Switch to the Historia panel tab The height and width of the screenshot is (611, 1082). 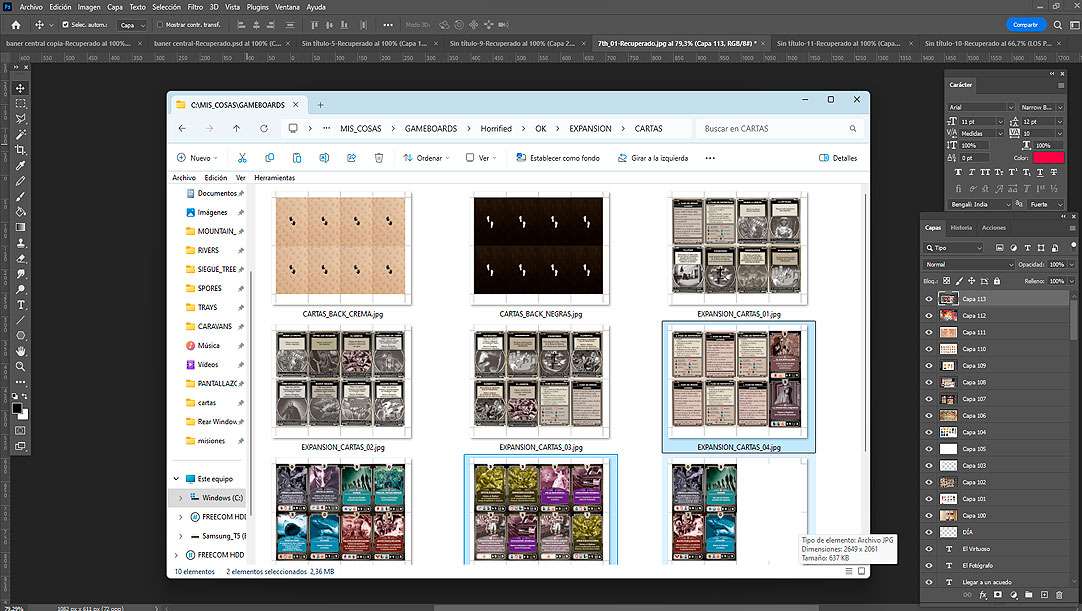click(x=961, y=228)
